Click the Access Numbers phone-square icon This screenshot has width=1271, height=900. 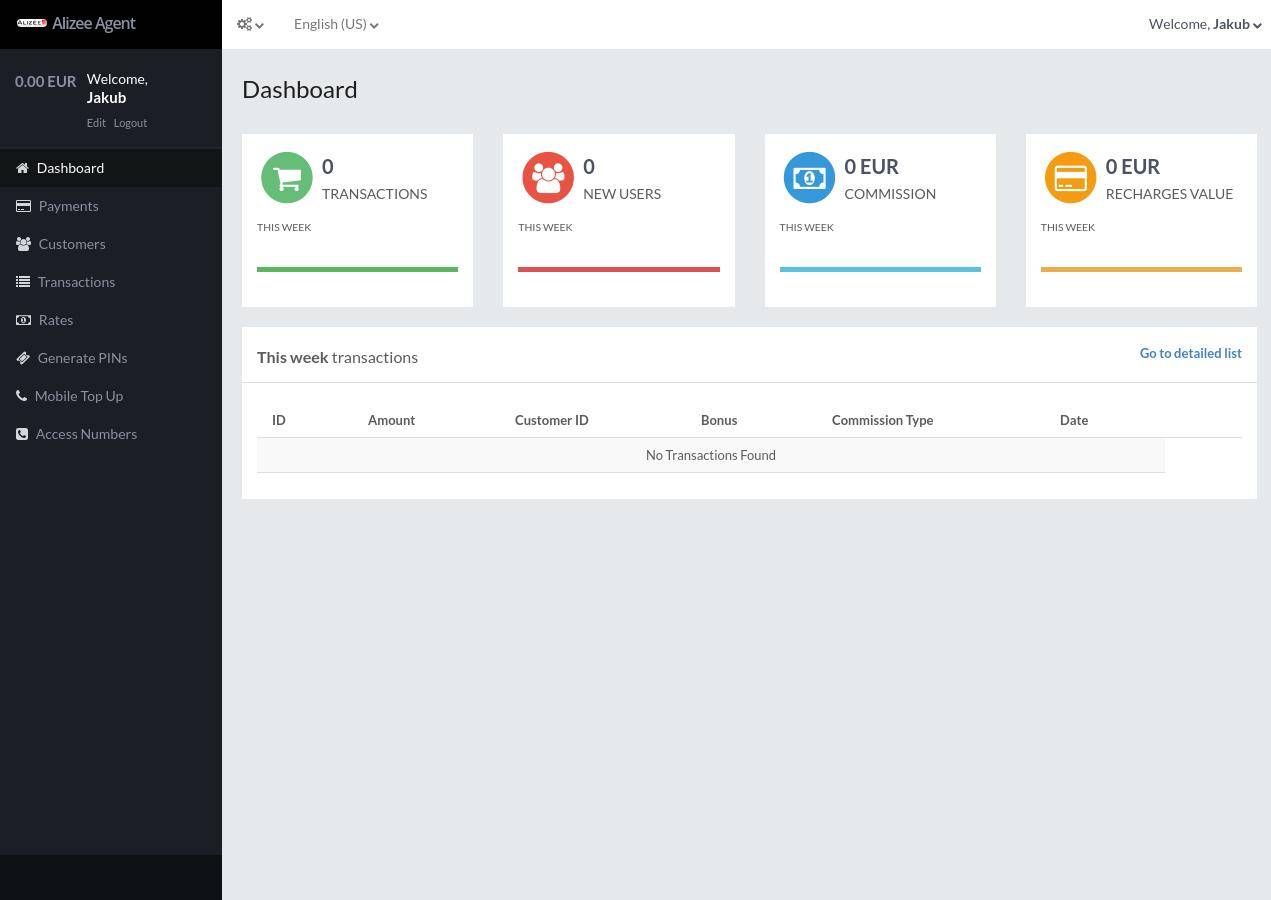(x=22, y=434)
